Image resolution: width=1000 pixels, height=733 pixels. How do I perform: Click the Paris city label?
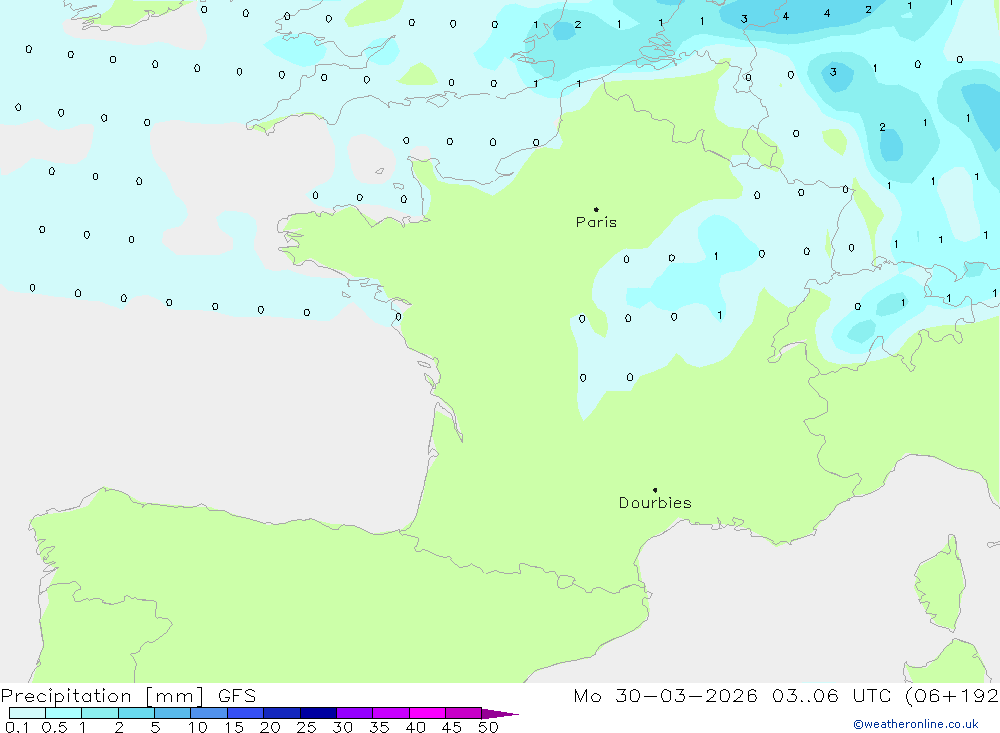[596, 222]
